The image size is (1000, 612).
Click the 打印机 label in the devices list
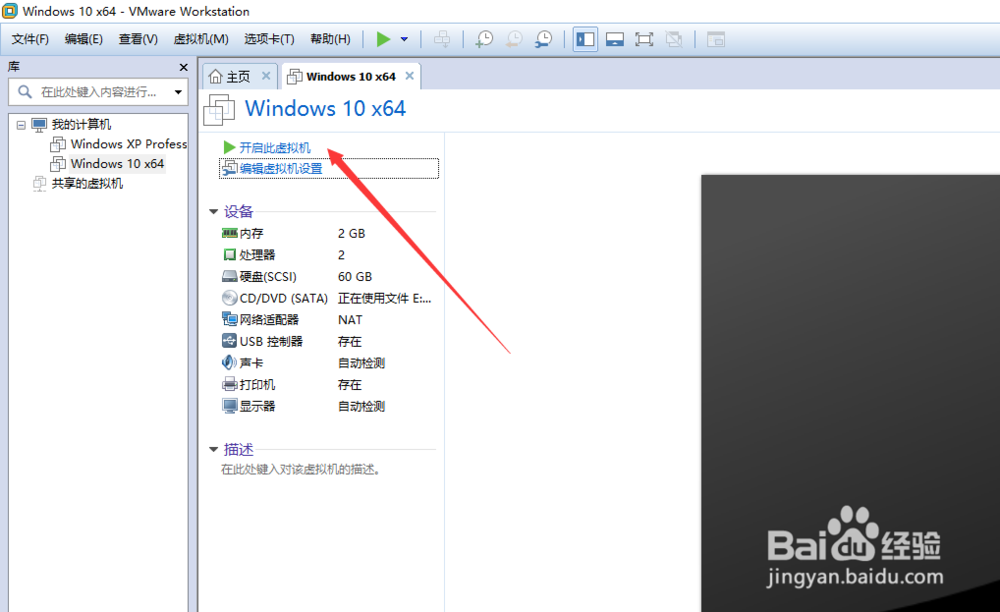(258, 385)
